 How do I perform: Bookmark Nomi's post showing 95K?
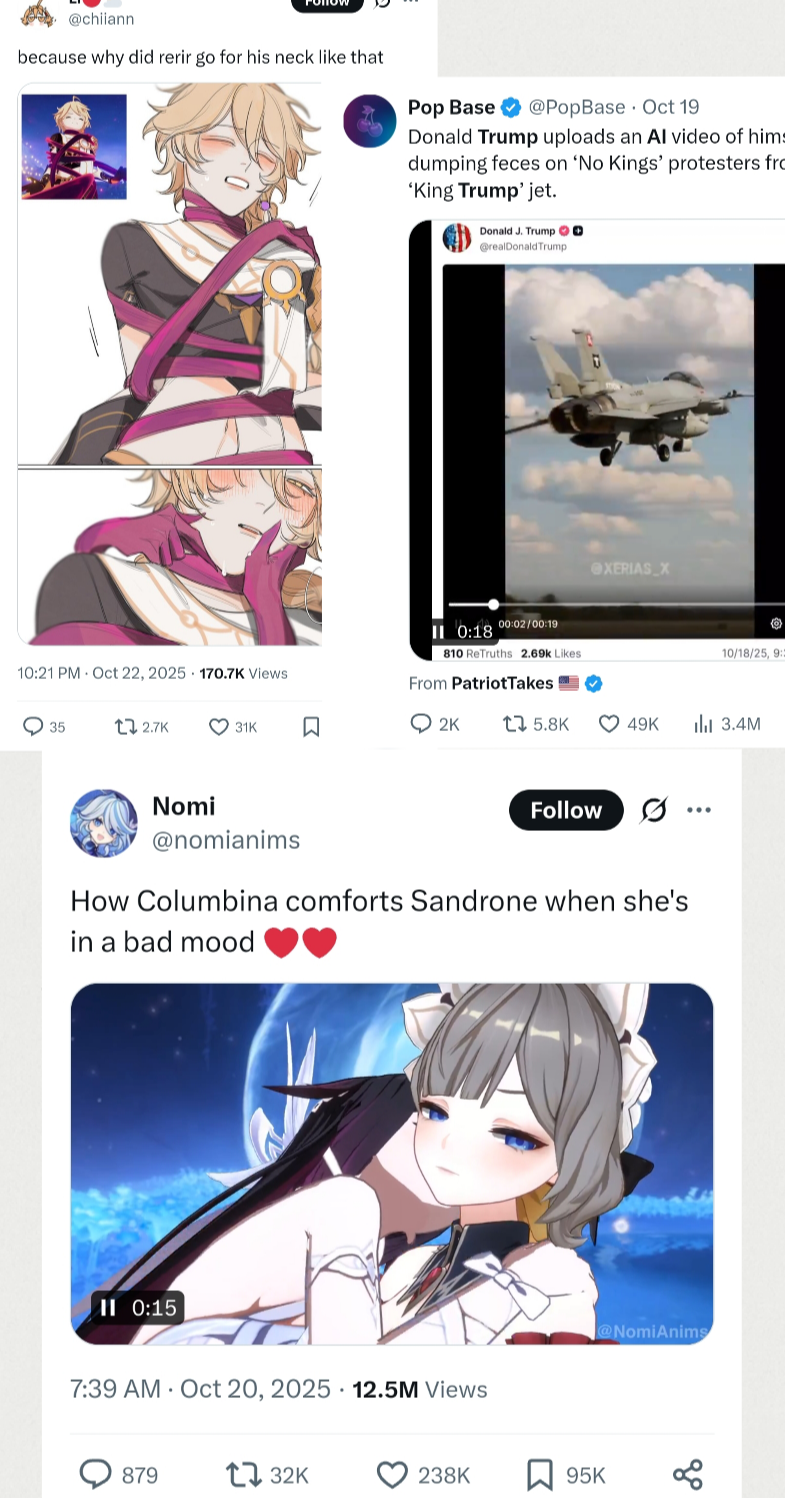click(540, 1474)
